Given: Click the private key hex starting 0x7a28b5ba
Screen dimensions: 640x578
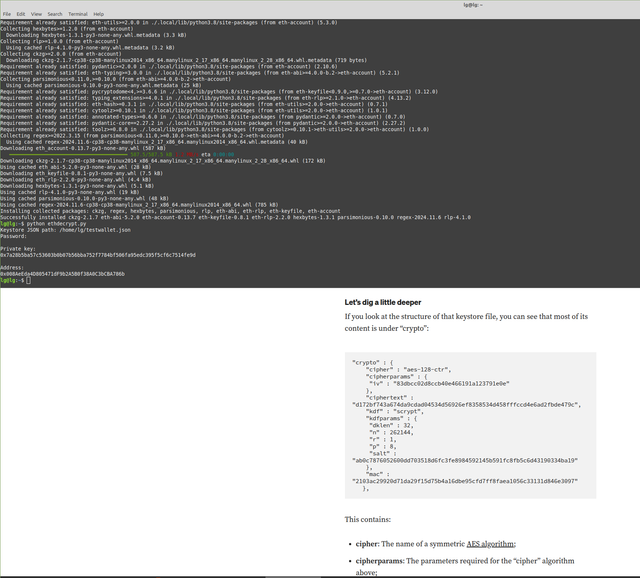Looking at the screenshot, I should coord(98,255).
